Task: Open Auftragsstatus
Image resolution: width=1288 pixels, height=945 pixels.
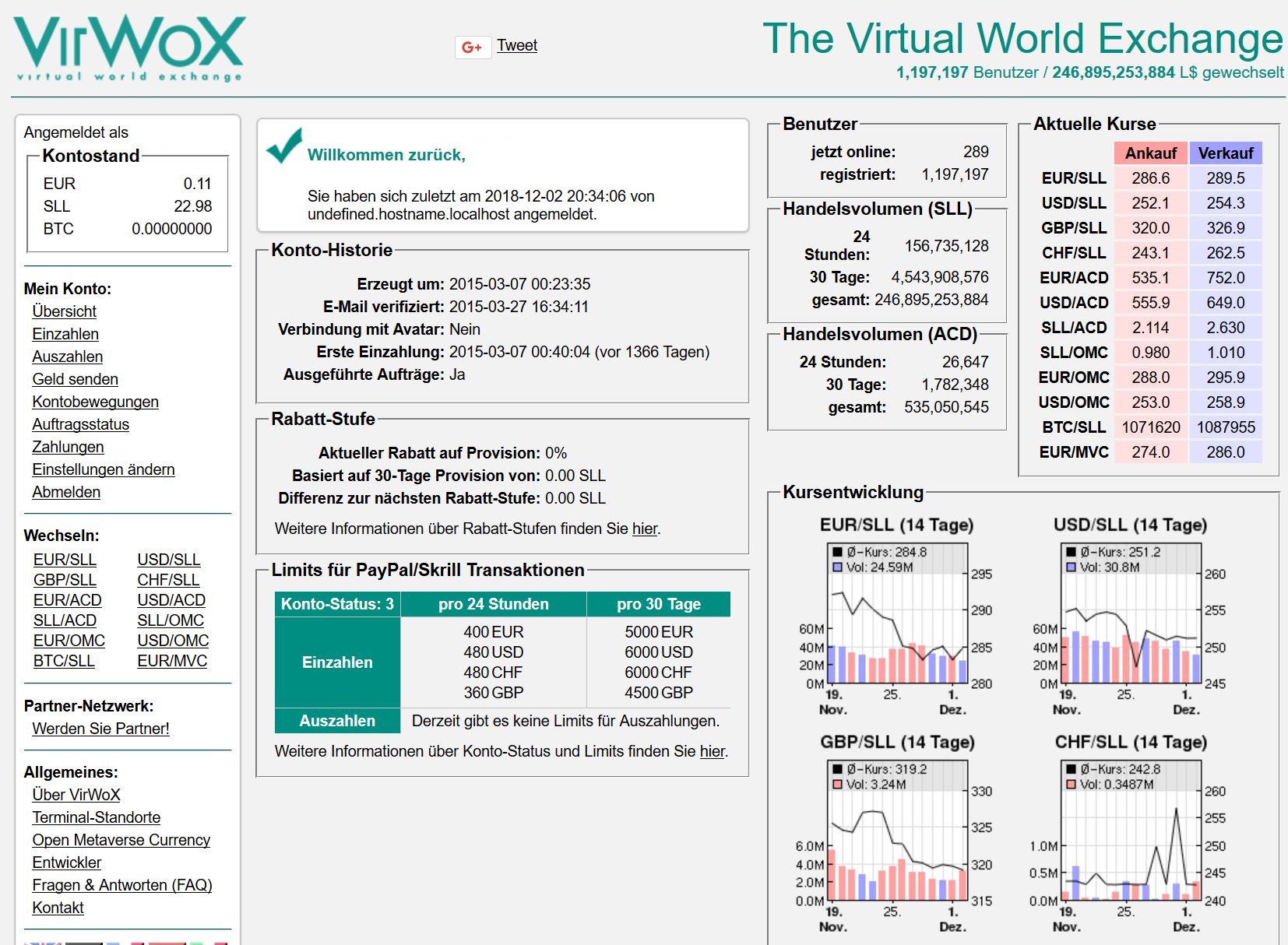Action: [x=81, y=424]
